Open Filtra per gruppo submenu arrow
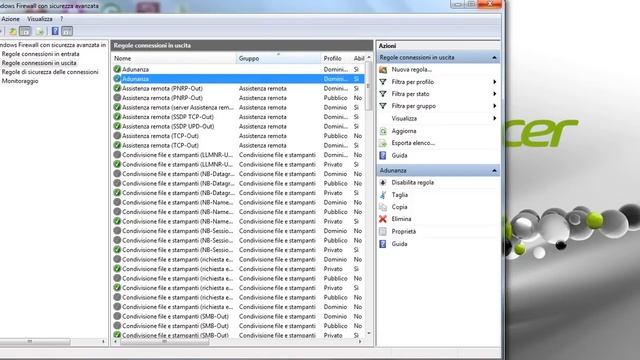Screen dimensions: 640x360 (494, 106)
